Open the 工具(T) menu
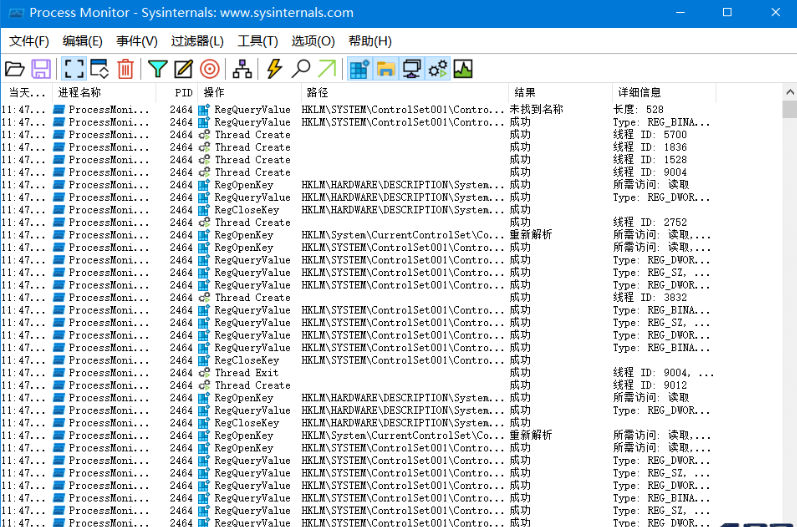 tap(258, 41)
